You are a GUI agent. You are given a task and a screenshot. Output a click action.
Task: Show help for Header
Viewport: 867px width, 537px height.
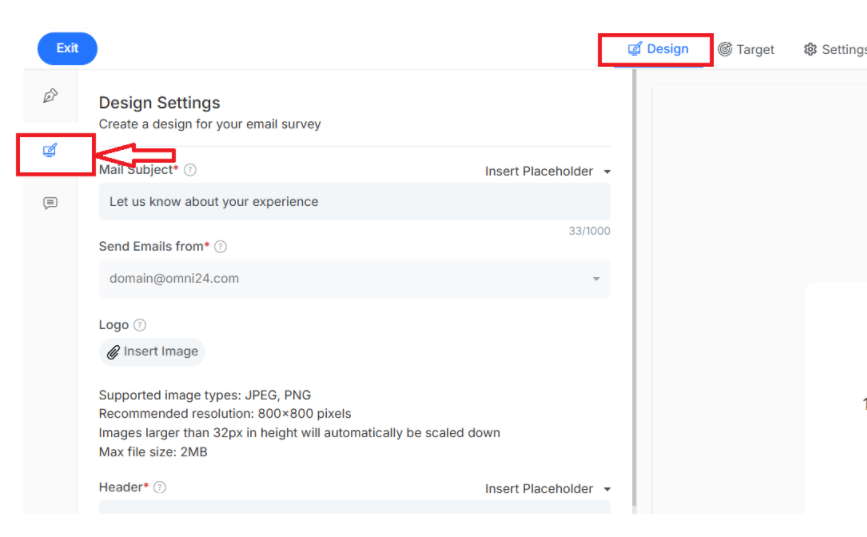160,487
